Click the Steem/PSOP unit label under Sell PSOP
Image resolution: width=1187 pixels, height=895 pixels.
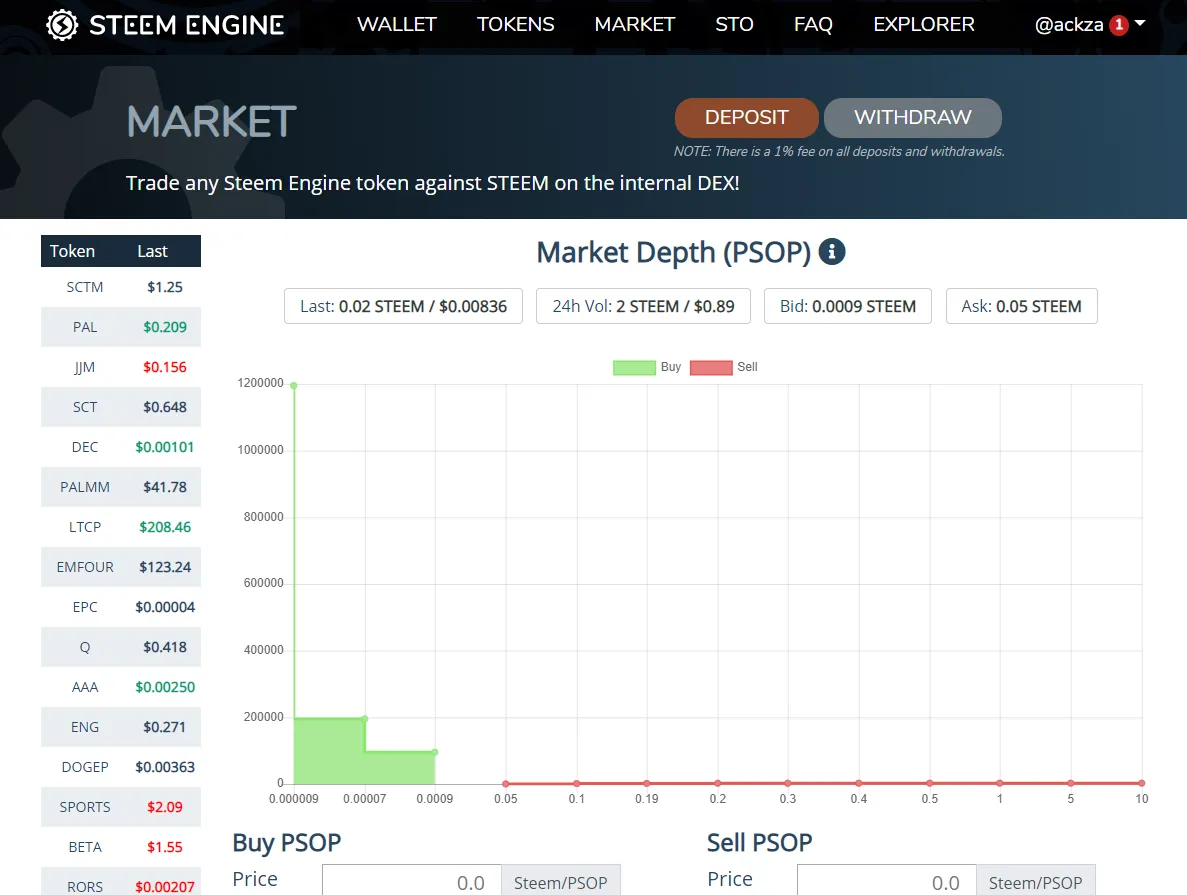(x=1036, y=882)
